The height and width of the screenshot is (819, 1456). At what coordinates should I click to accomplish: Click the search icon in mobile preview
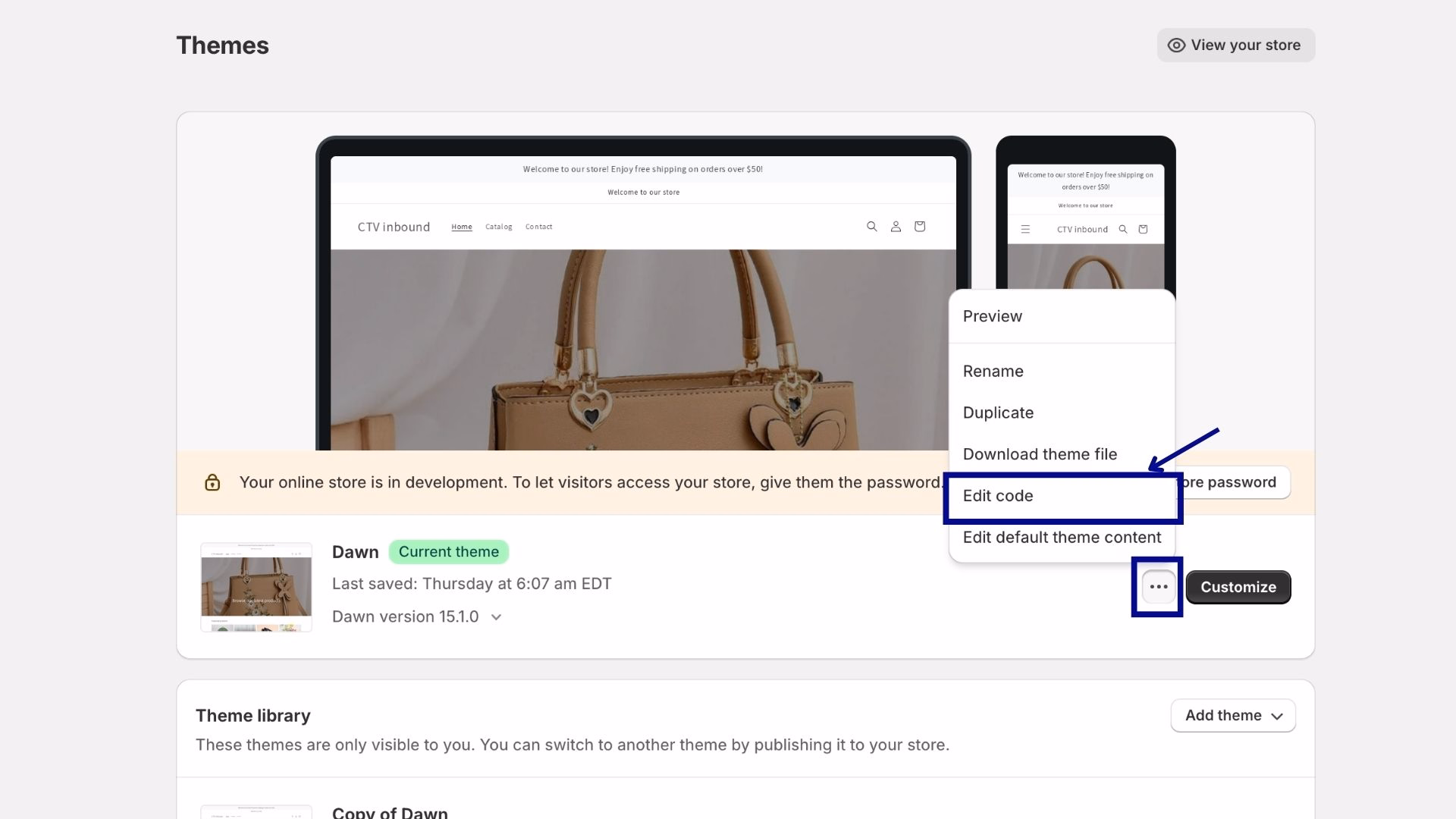(x=1123, y=229)
